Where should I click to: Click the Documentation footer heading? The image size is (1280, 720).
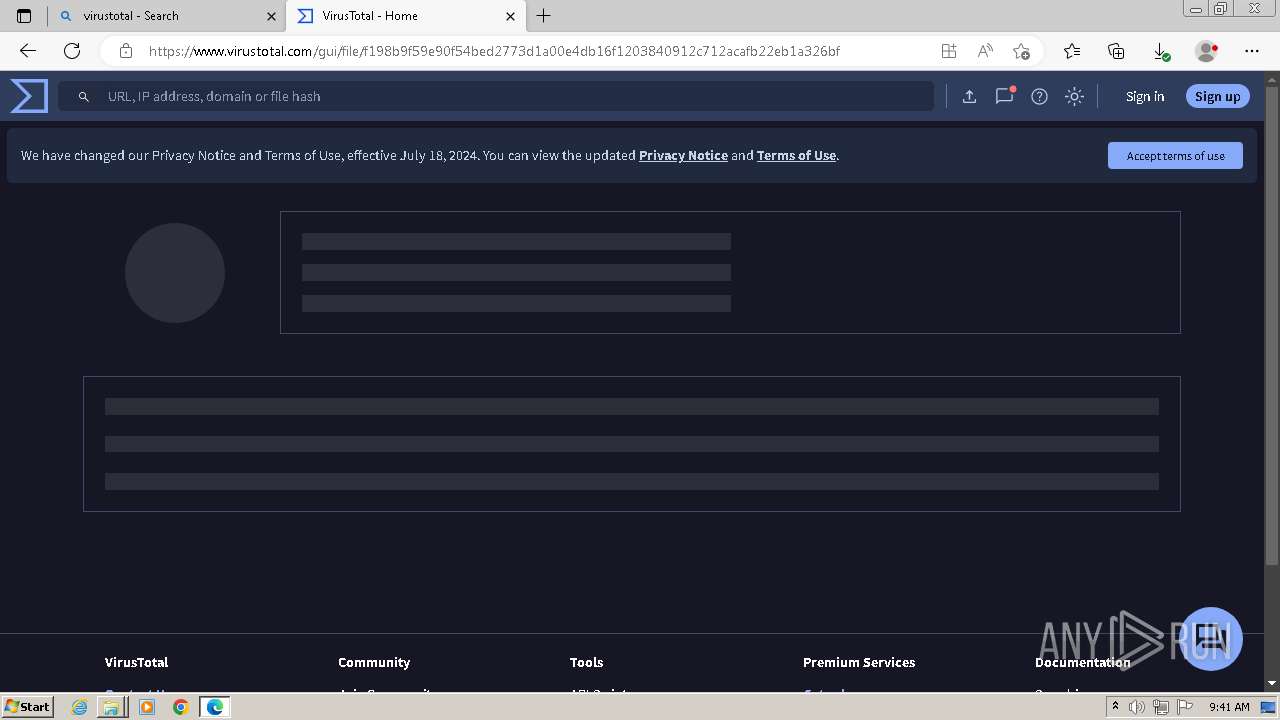coord(1082,662)
